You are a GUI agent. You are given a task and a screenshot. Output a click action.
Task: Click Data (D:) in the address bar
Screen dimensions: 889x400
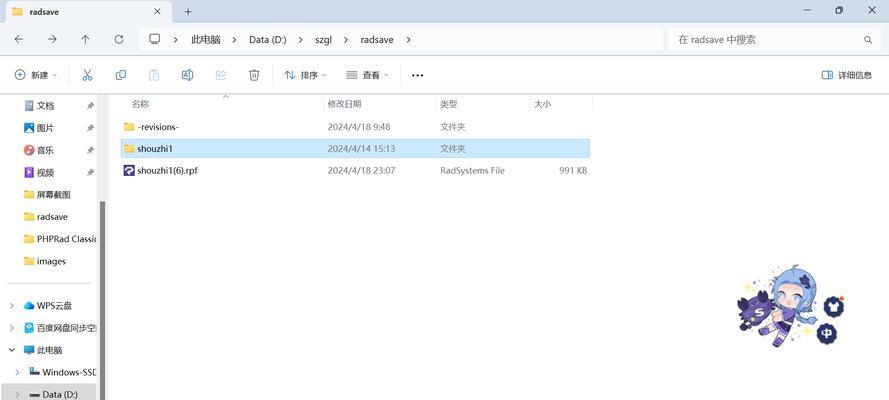coord(268,40)
